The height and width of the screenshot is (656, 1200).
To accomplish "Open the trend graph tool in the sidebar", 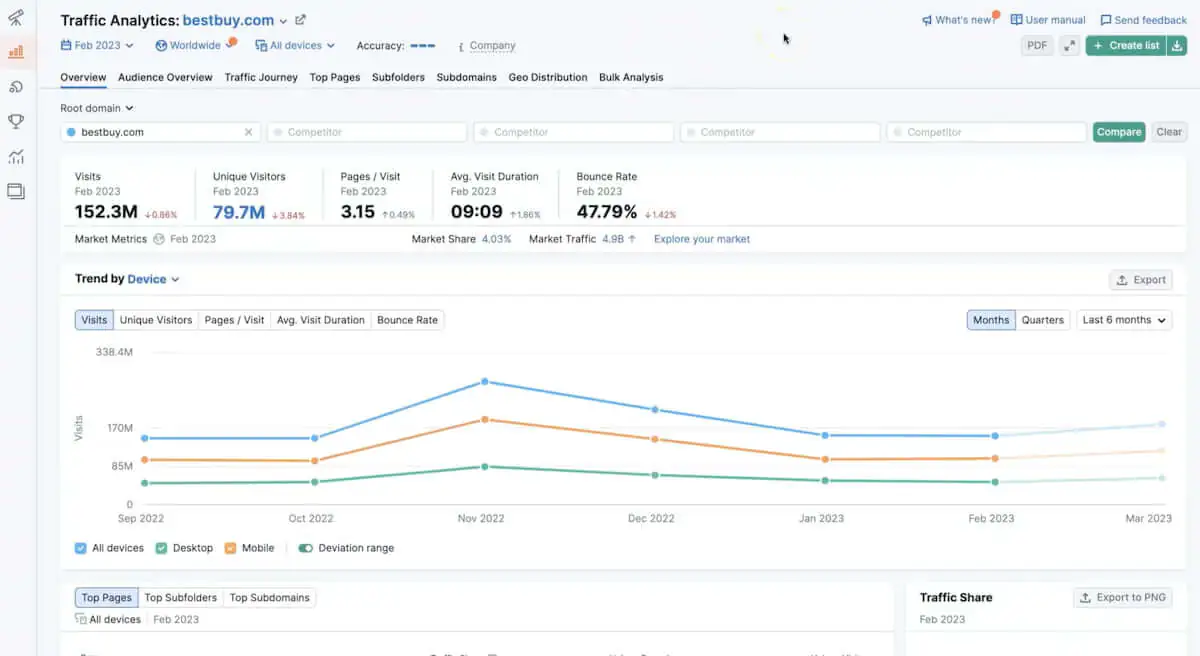I will 16,156.
